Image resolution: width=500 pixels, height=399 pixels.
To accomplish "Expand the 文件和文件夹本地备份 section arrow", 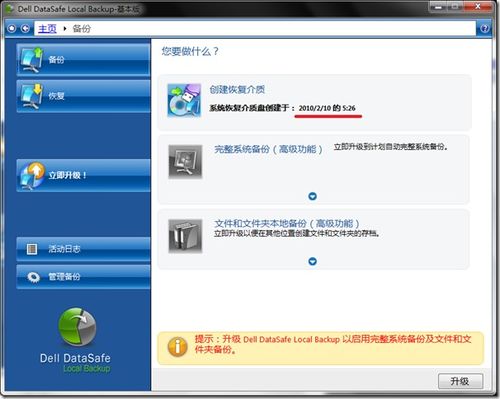I will (x=312, y=261).
